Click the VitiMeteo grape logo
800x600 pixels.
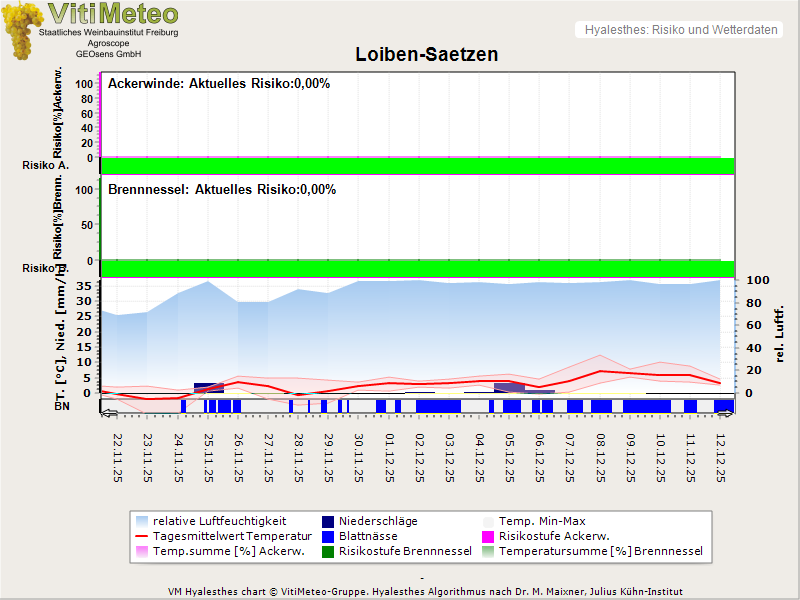coord(20,30)
